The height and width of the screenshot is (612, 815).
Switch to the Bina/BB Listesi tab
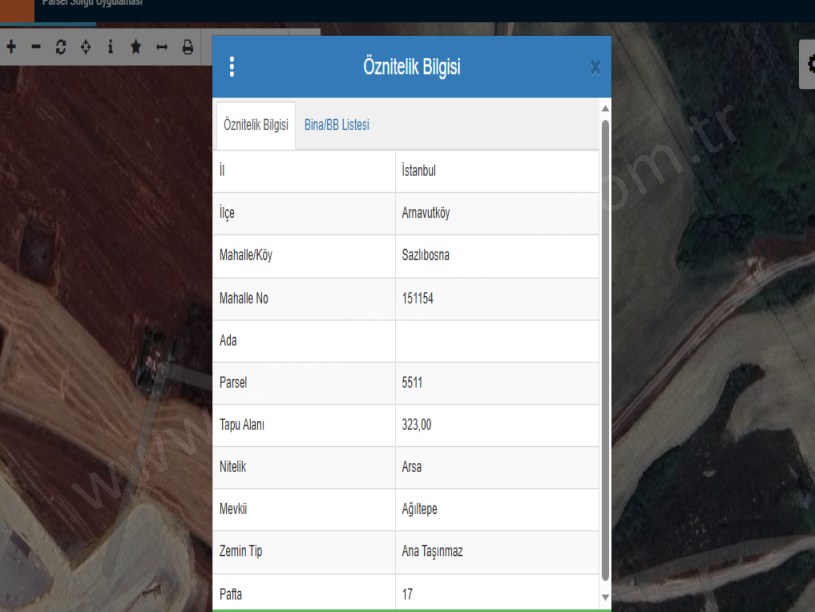click(337, 124)
